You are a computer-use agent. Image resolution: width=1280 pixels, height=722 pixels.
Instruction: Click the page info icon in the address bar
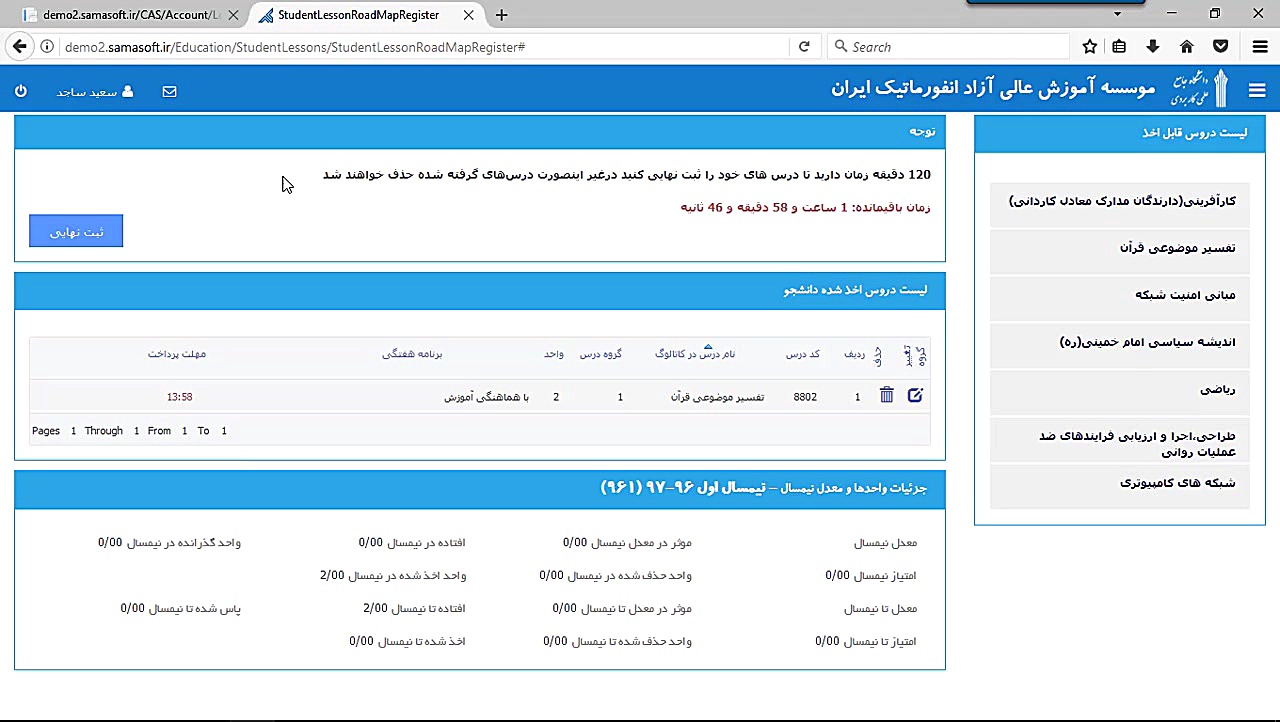click(46, 46)
